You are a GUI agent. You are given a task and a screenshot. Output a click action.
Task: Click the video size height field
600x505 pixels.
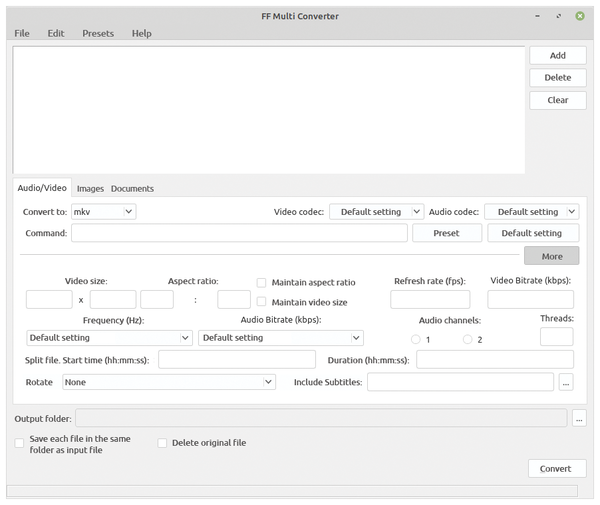(x=113, y=300)
